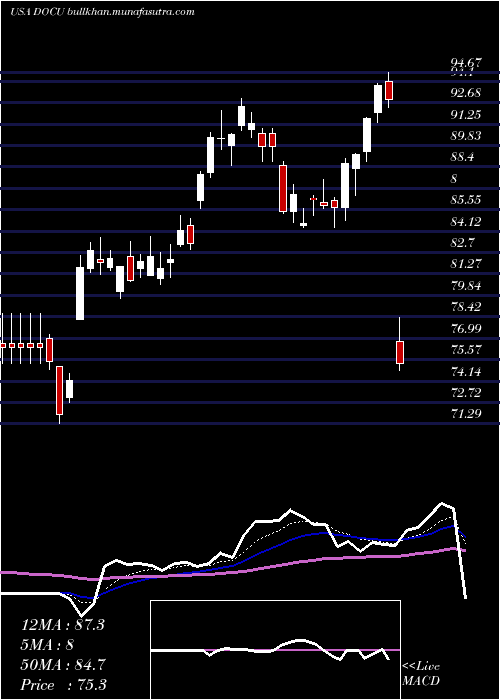
Task: Select the Price : 75.3 readout
Action: [x=63, y=685]
